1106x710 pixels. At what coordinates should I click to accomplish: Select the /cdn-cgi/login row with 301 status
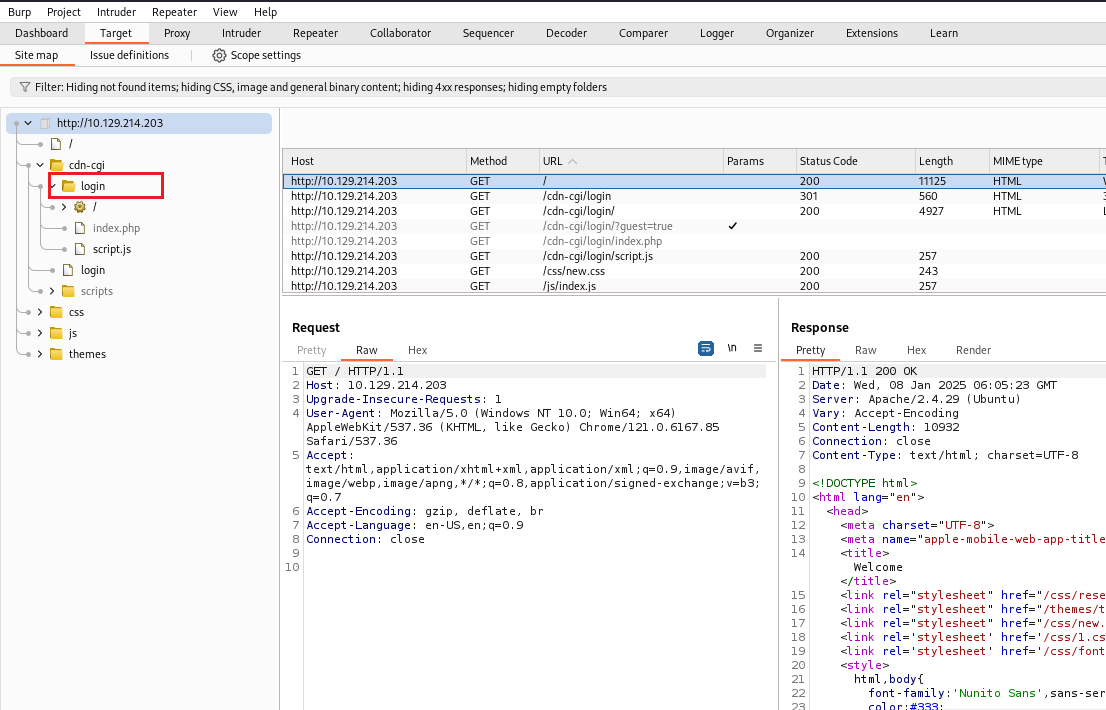point(694,196)
